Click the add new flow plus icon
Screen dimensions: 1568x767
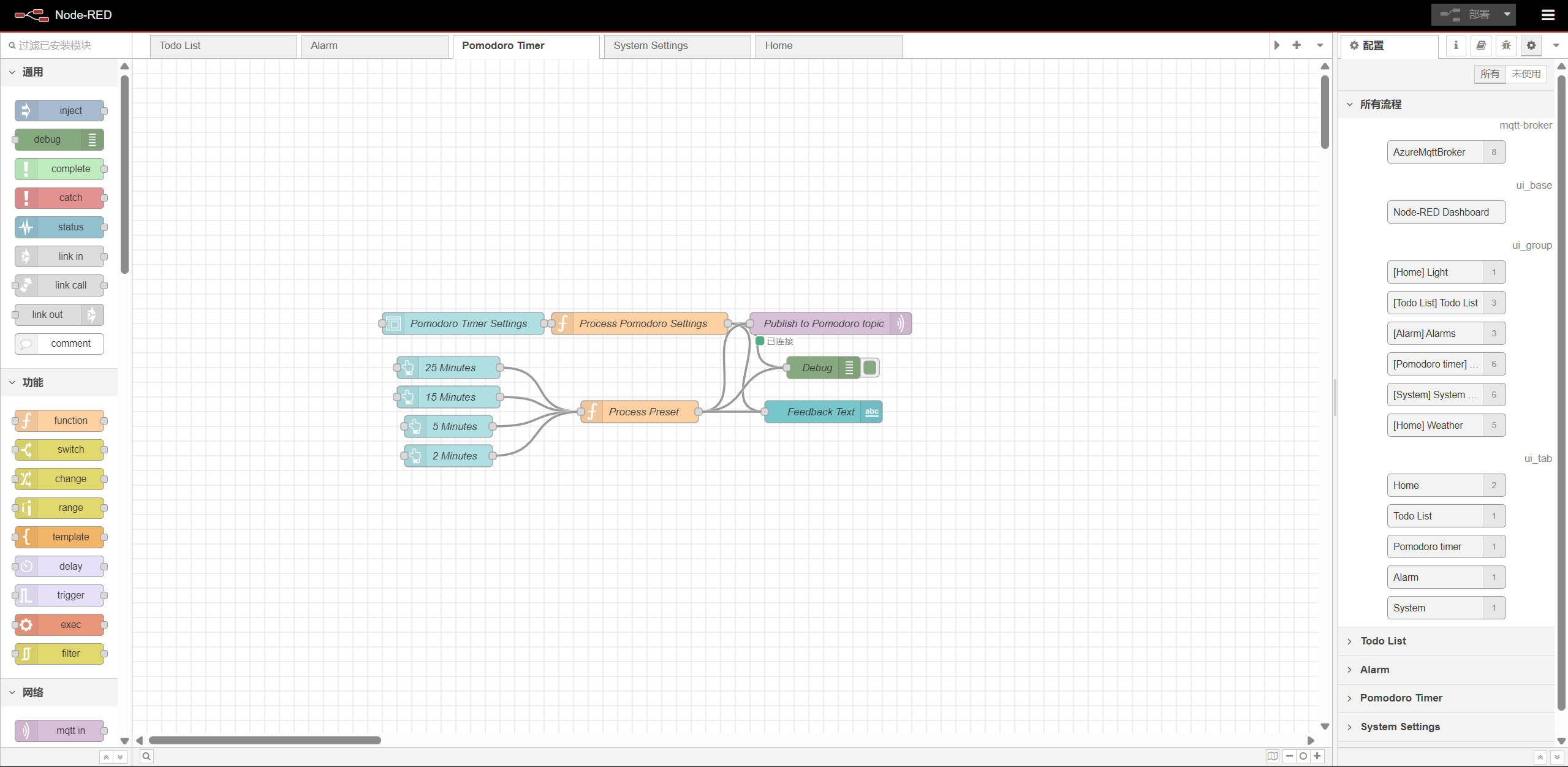pyautogui.click(x=1297, y=45)
